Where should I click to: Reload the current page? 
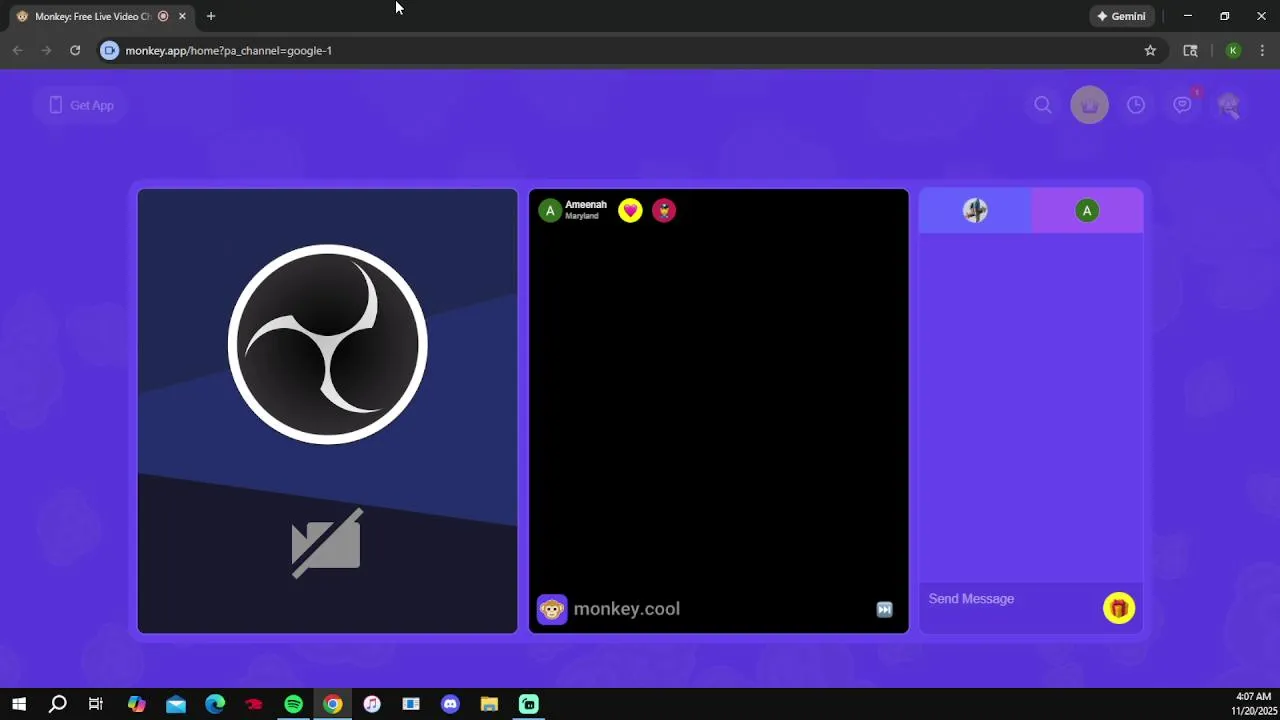[75, 50]
